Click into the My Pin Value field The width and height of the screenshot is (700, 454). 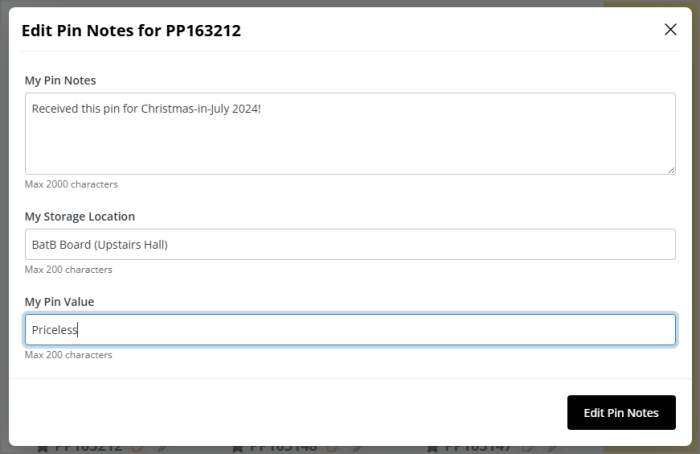(x=350, y=329)
